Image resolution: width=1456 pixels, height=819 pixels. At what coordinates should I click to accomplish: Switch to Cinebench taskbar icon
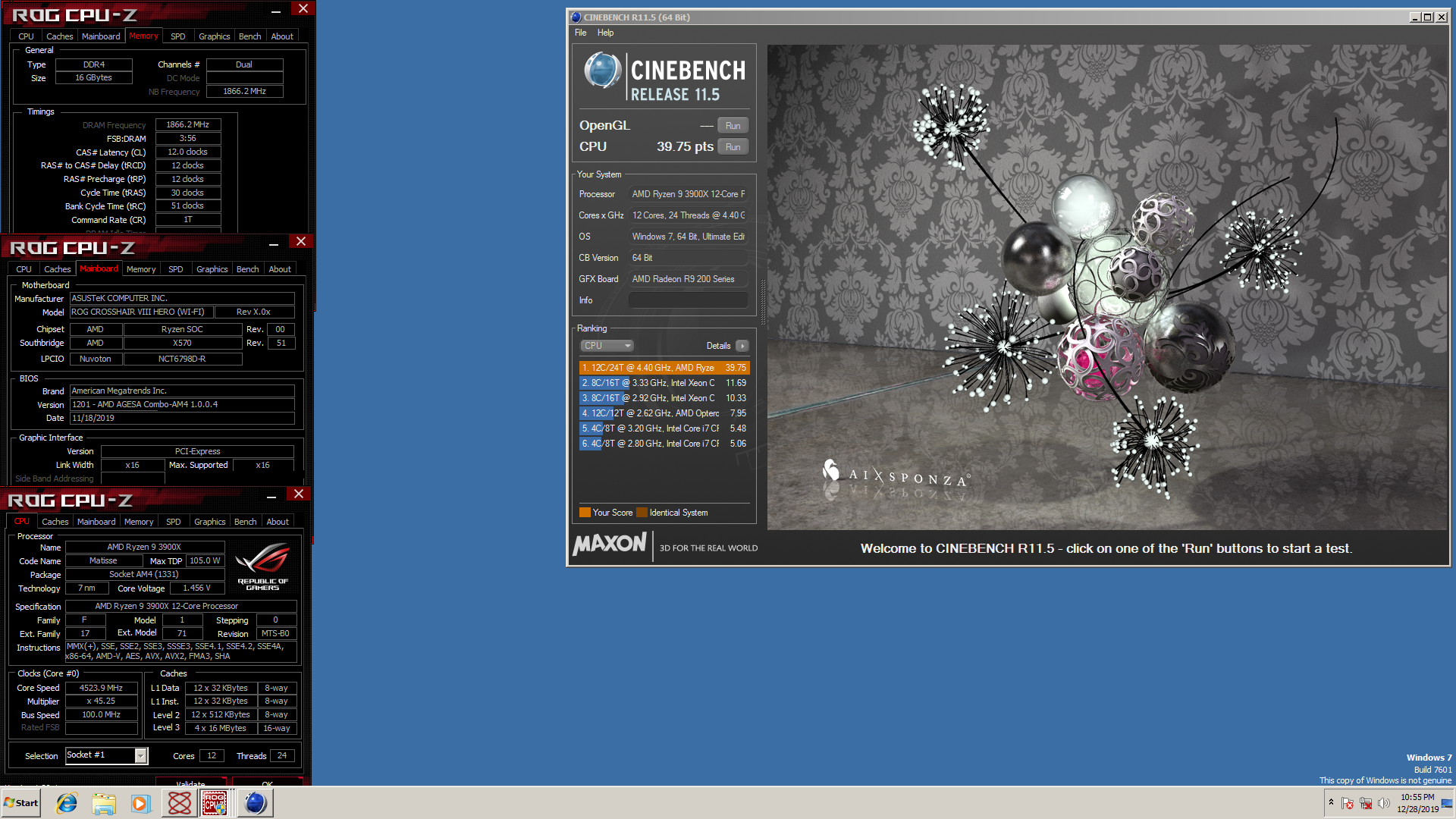tap(256, 803)
